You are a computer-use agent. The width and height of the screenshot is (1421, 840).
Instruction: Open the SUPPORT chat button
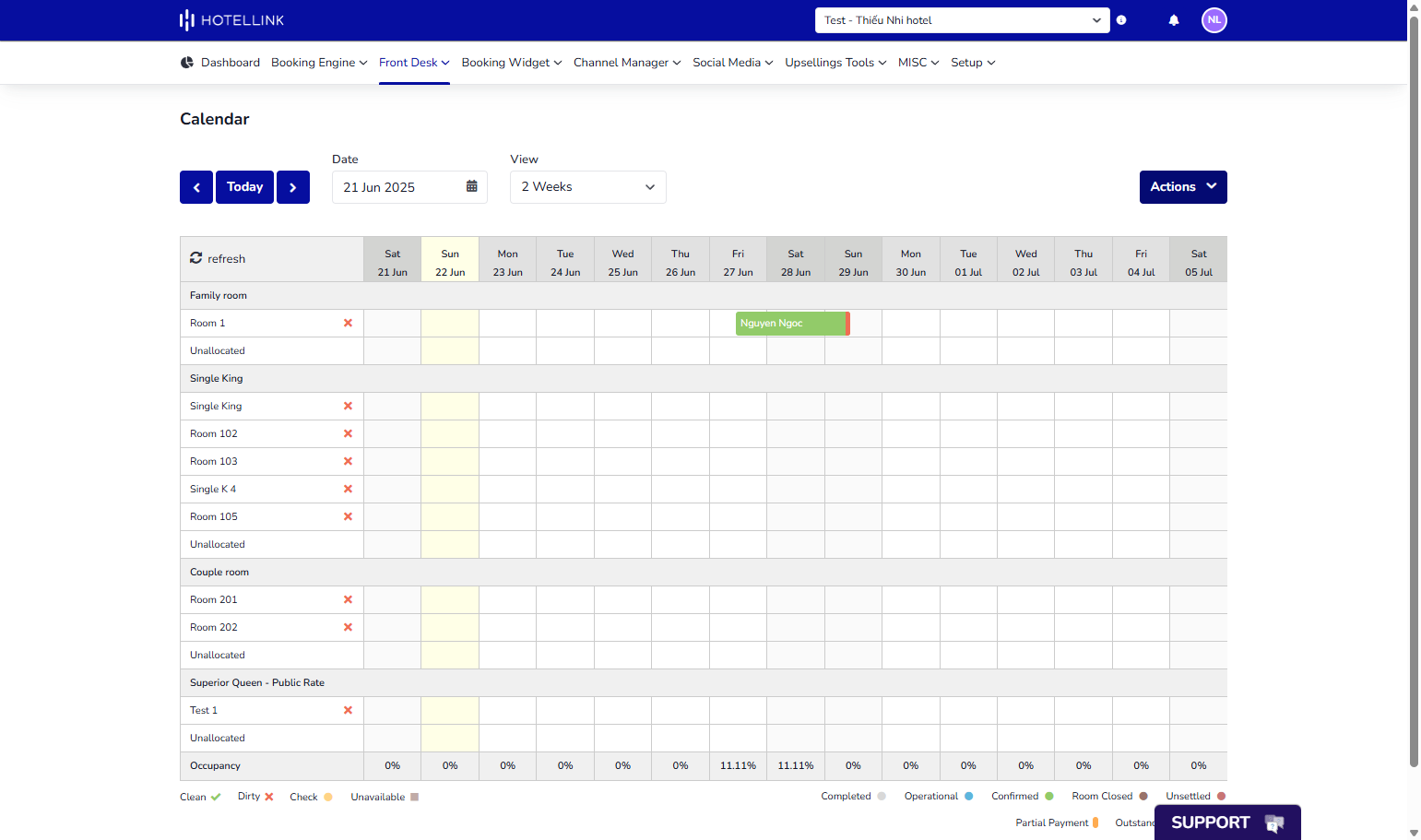[x=1227, y=822]
